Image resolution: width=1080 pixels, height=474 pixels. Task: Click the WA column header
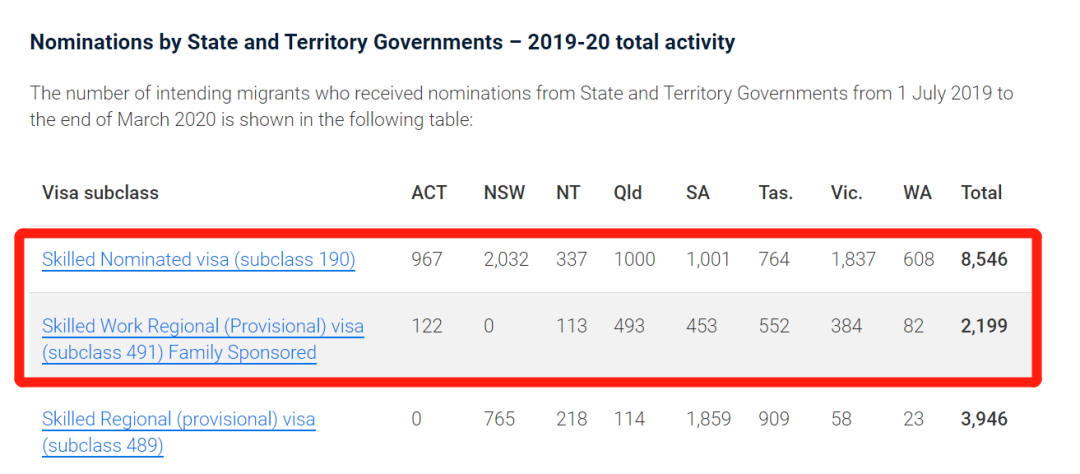(x=917, y=193)
